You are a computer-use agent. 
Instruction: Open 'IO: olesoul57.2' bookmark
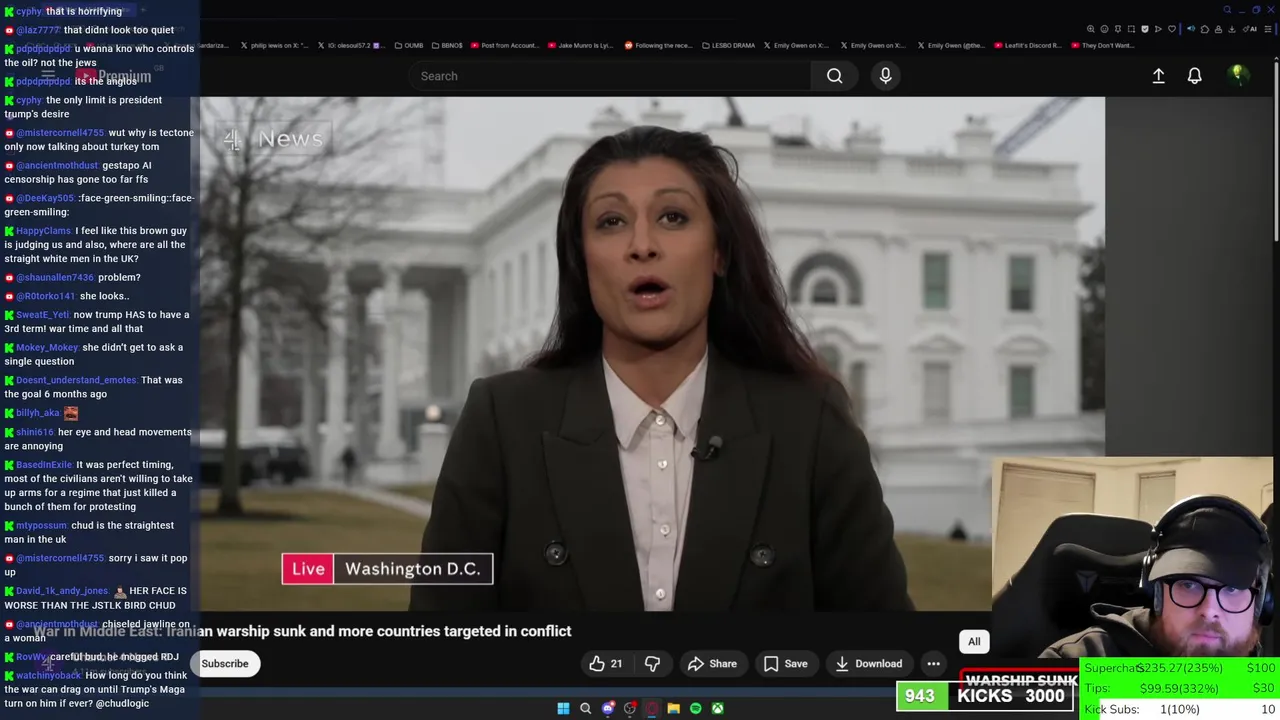click(x=350, y=45)
